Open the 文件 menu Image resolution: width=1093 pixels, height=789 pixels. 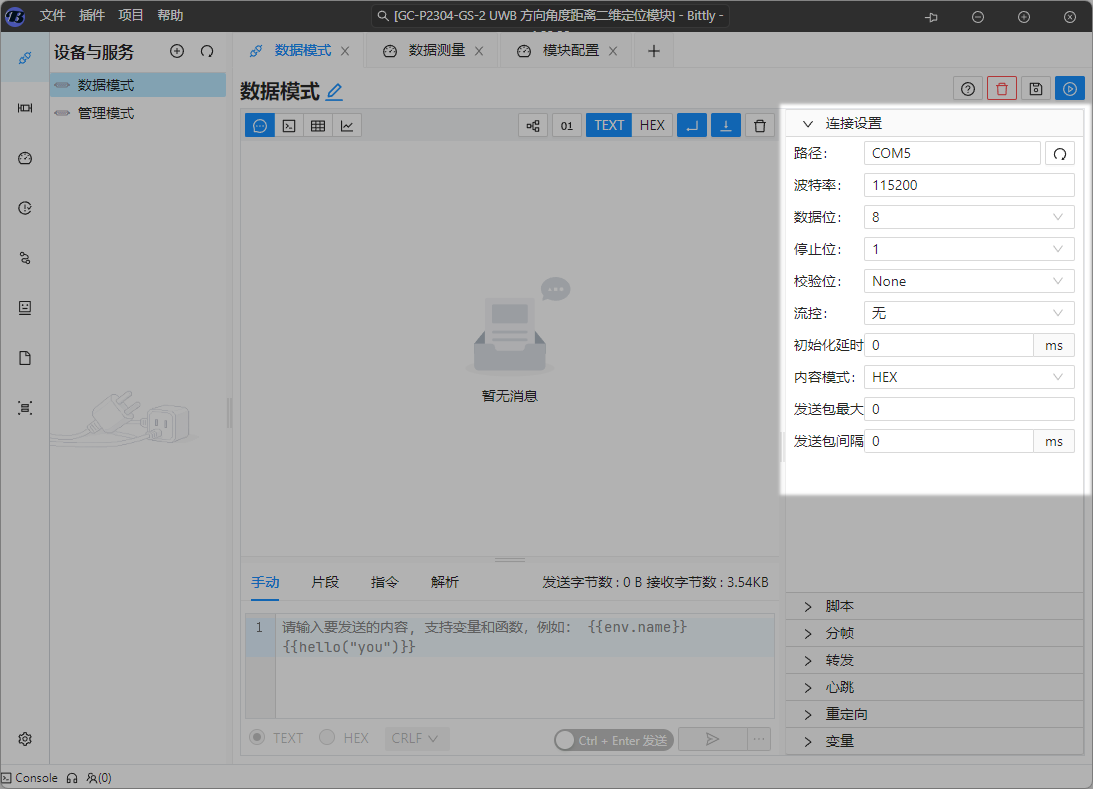pyautogui.click(x=52, y=16)
